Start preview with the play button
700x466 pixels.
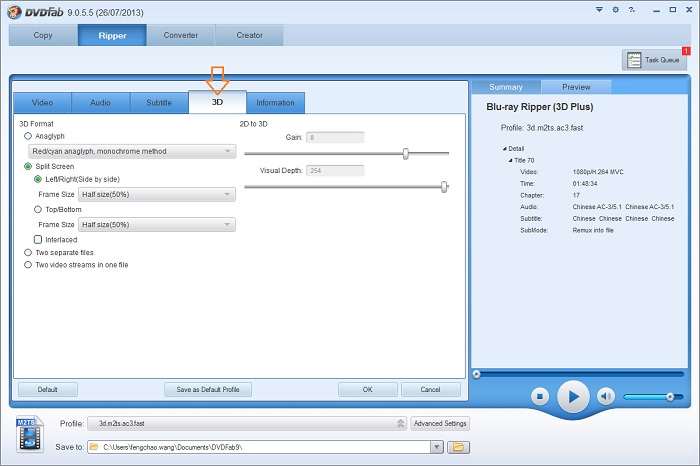(x=573, y=396)
